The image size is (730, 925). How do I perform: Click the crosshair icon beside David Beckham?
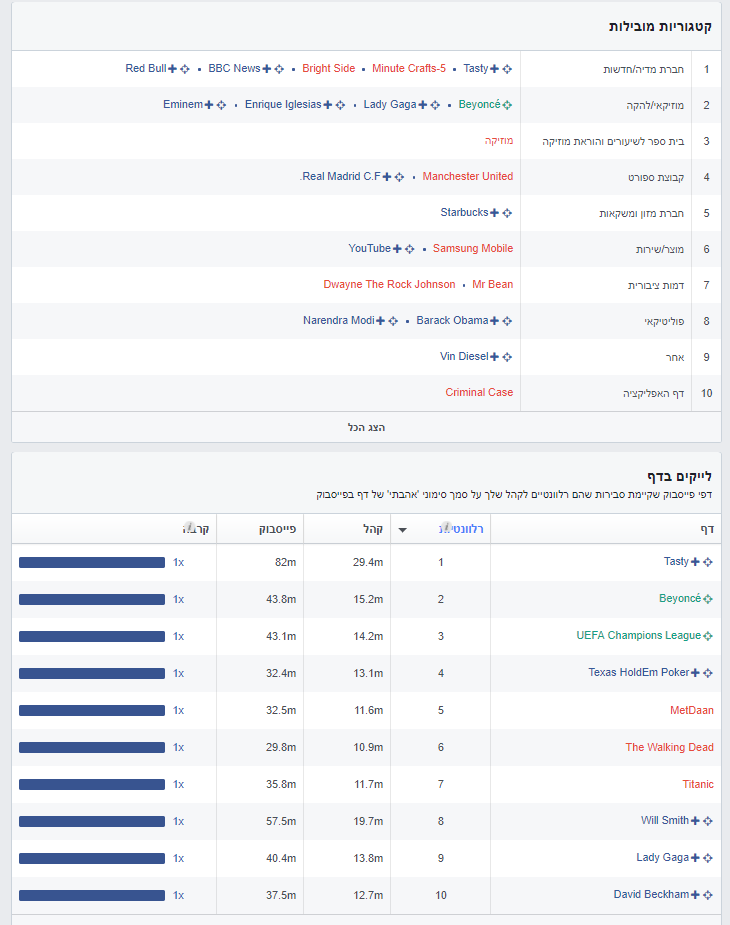(x=708, y=895)
